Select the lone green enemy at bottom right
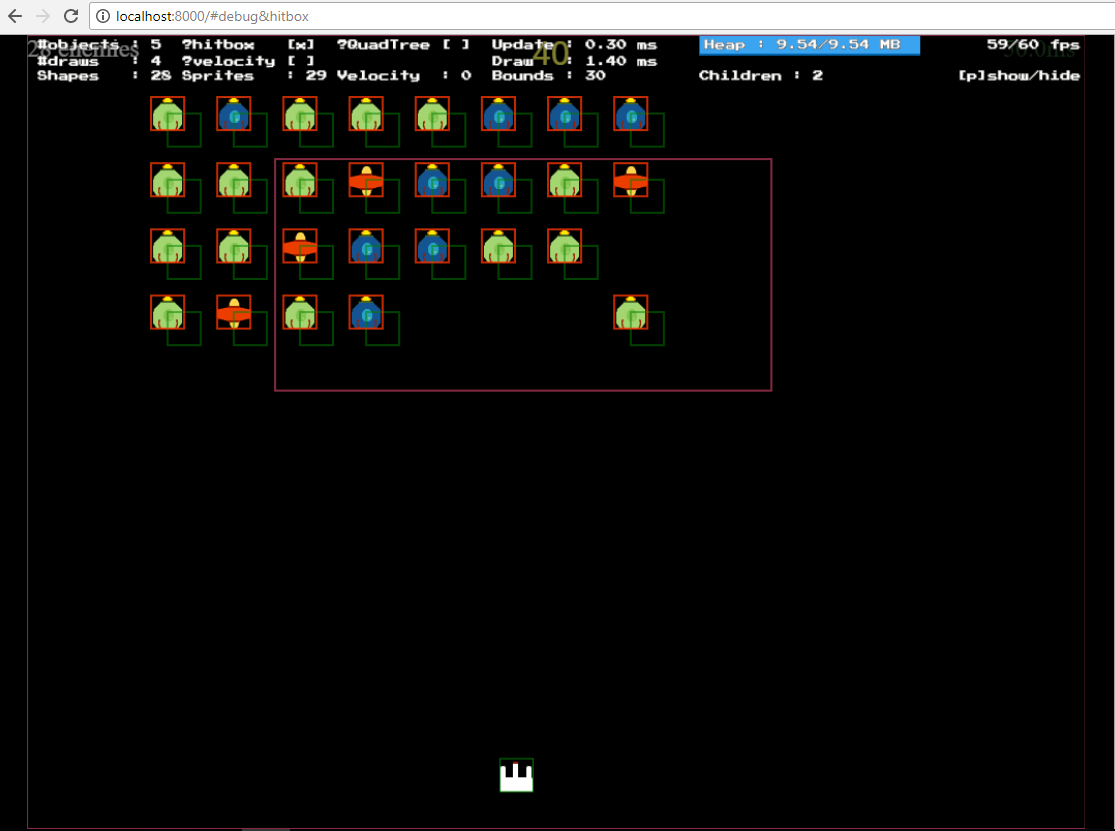The image size is (1115, 831). pos(631,313)
